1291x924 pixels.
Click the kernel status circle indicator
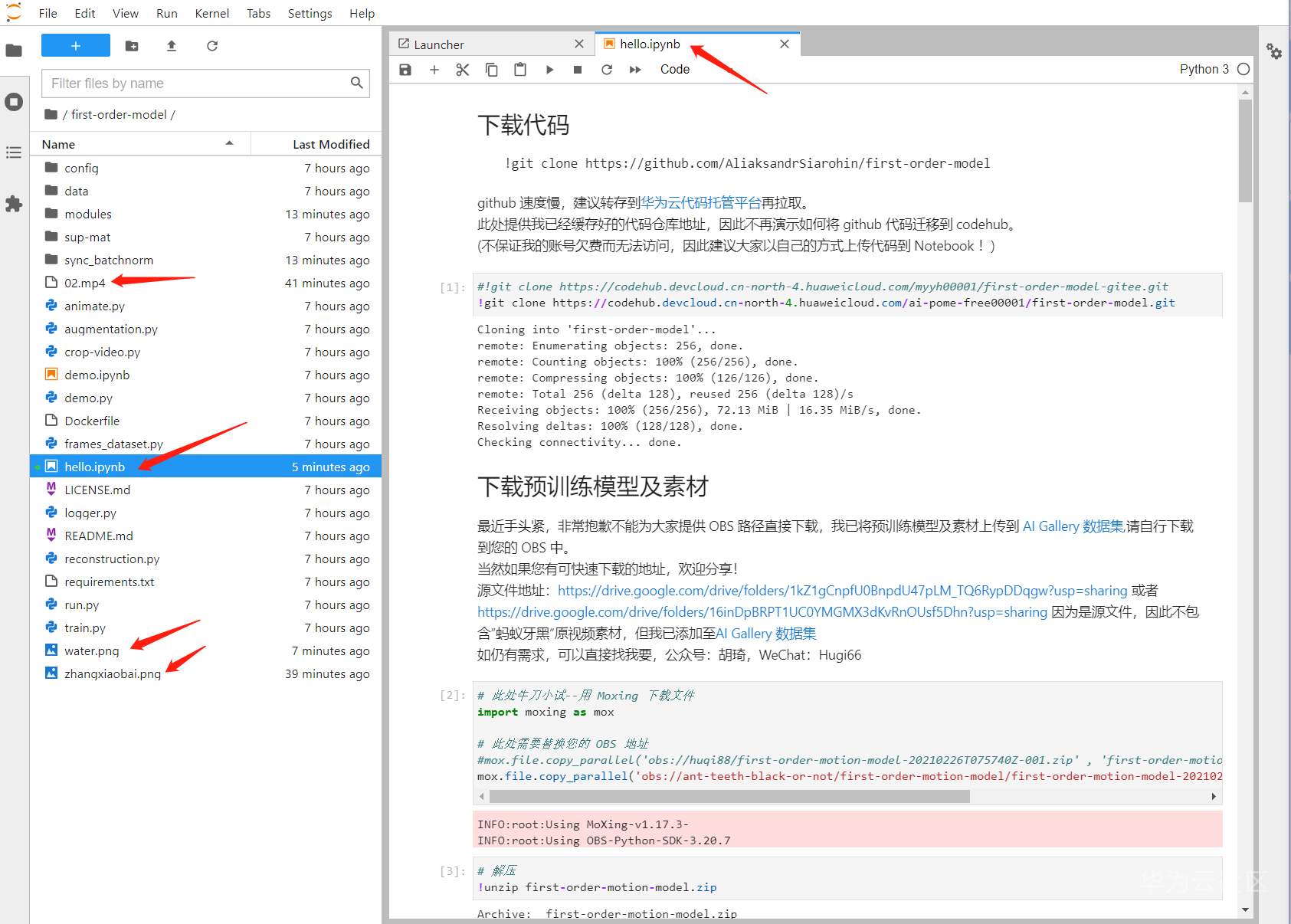1243,69
